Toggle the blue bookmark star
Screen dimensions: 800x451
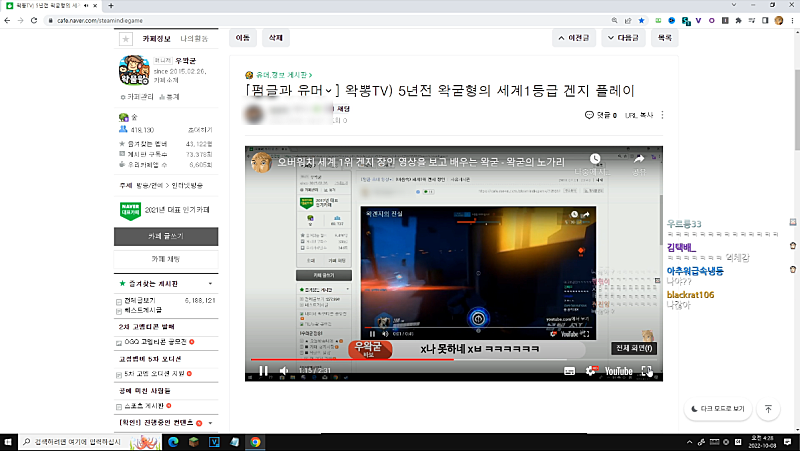pyautogui.click(x=641, y=20)
